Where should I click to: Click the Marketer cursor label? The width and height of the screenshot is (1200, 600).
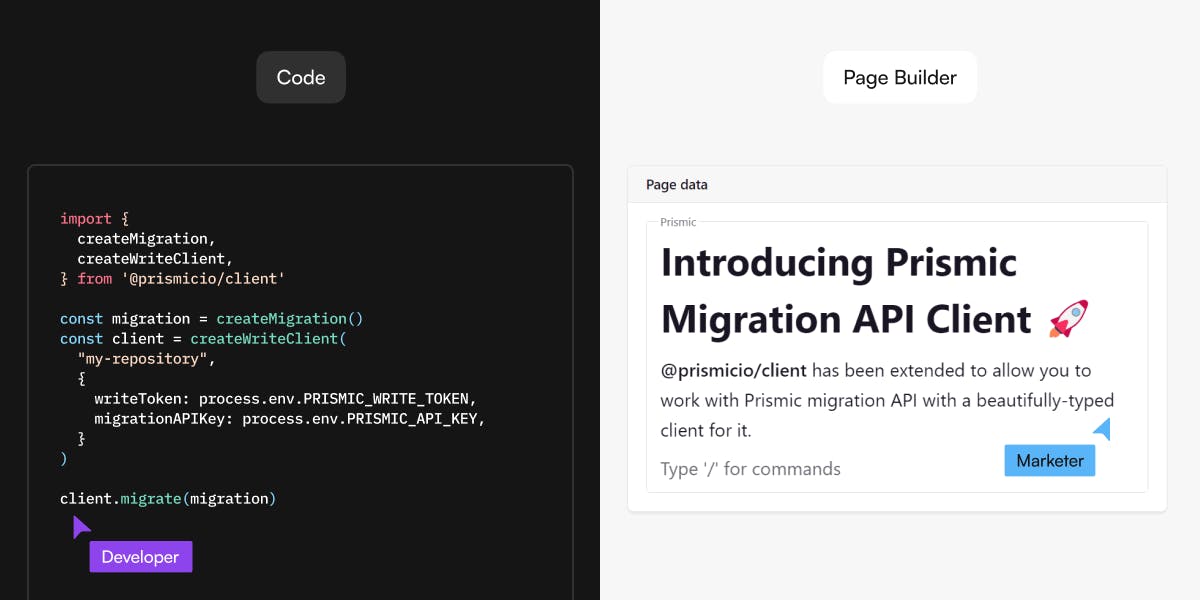pyautogui.click(x=1049, y=460)
